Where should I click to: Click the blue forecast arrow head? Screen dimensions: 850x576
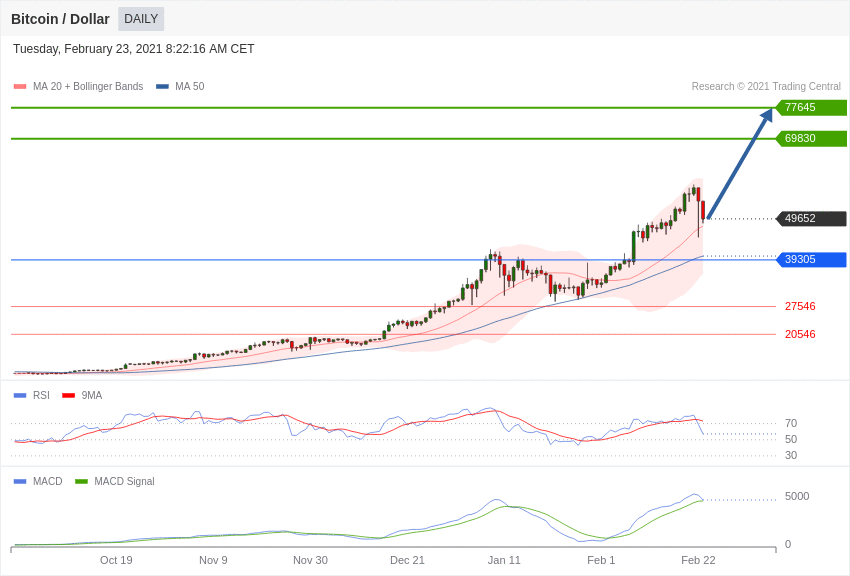pyautogui.click(x=766, y=116)
